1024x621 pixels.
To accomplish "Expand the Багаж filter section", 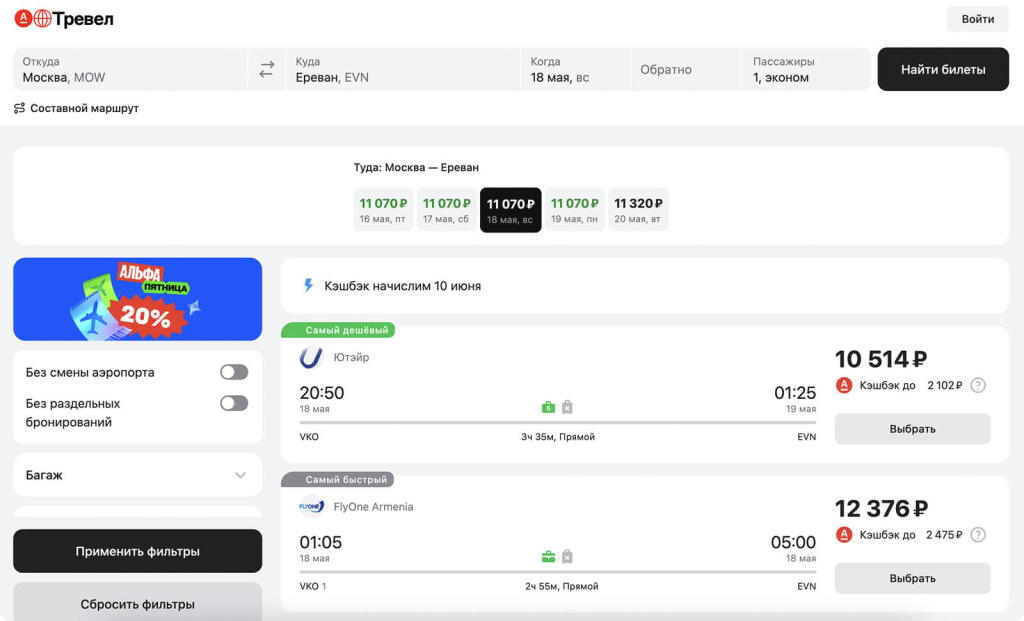I will tap(137, 475).
